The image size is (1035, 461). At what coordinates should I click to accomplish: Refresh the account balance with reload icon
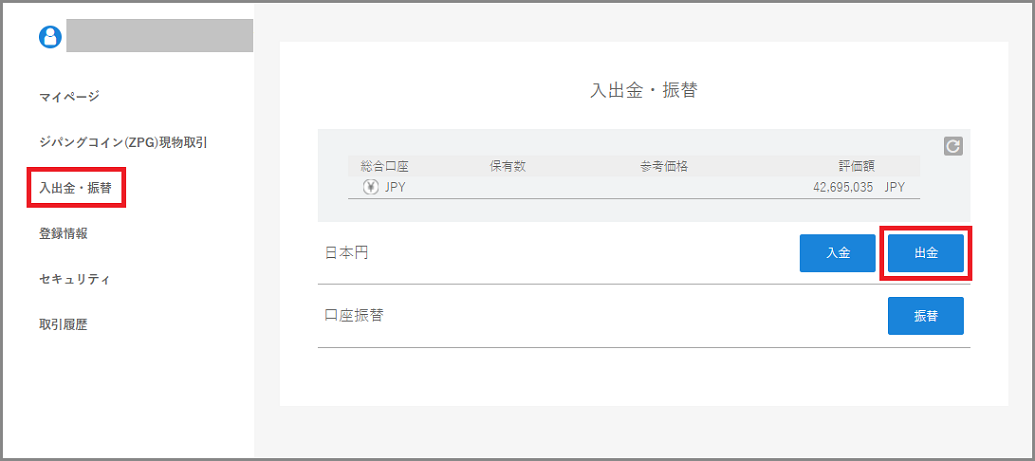952,146
